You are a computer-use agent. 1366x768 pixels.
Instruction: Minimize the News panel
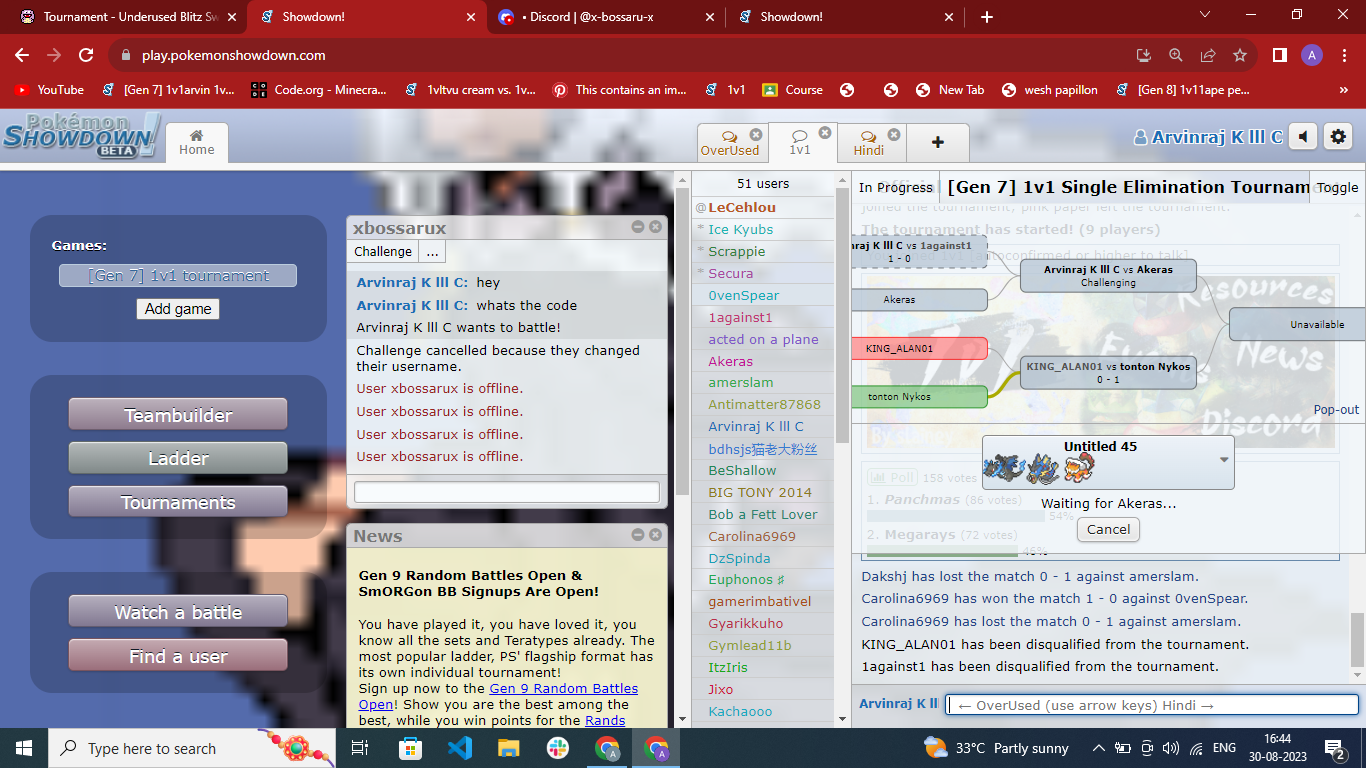(638, 535)
